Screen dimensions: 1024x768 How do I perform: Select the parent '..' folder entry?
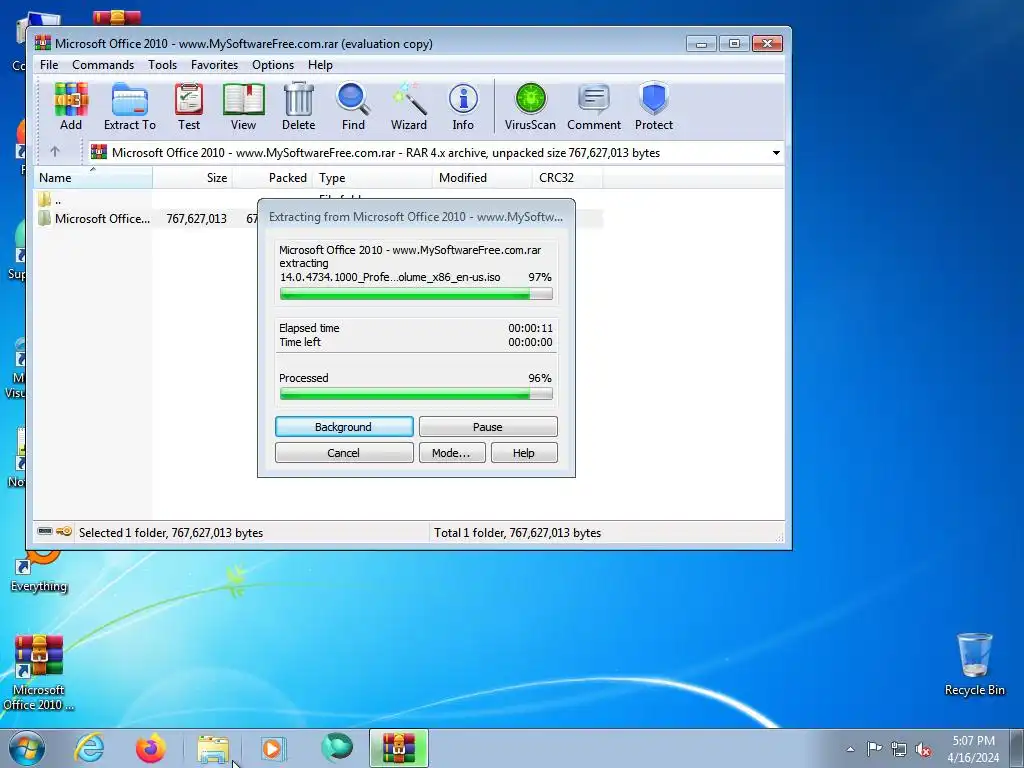point(50,200)
